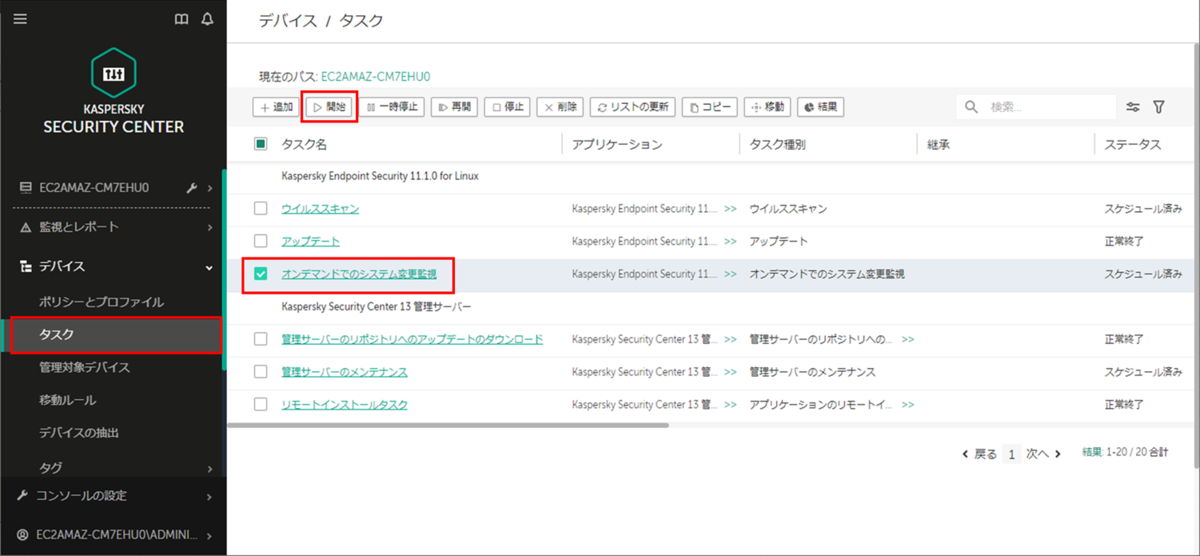Open the アップデート task link
Viewport: 1200px width, 556px height.
310,241
